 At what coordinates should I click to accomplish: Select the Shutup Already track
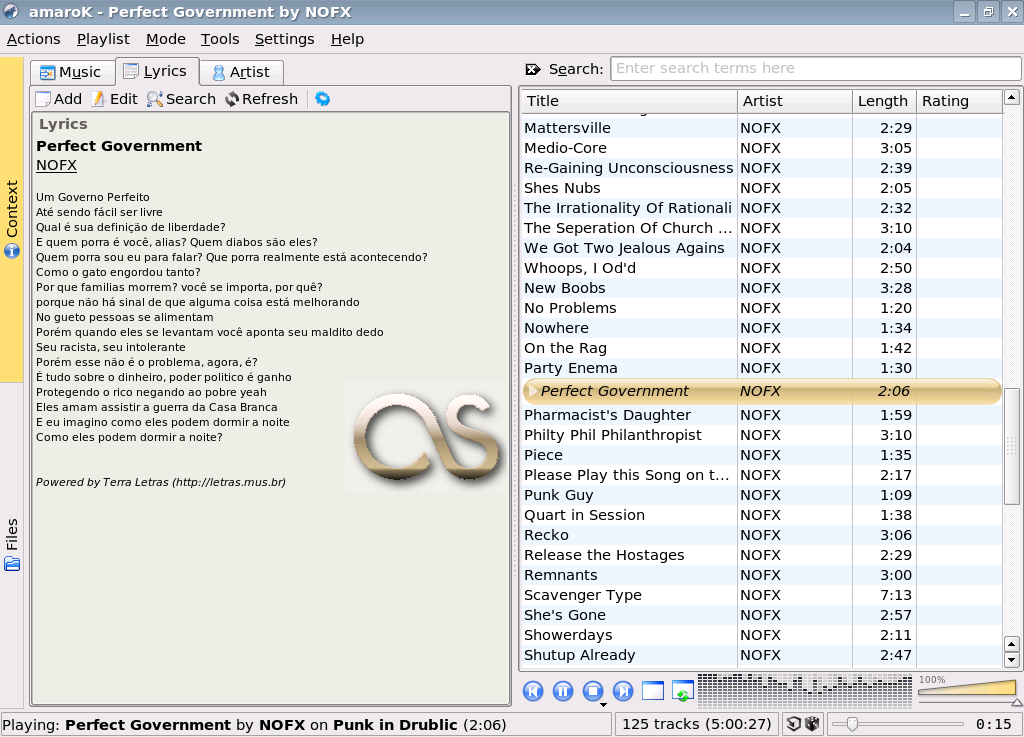point(761,655)
